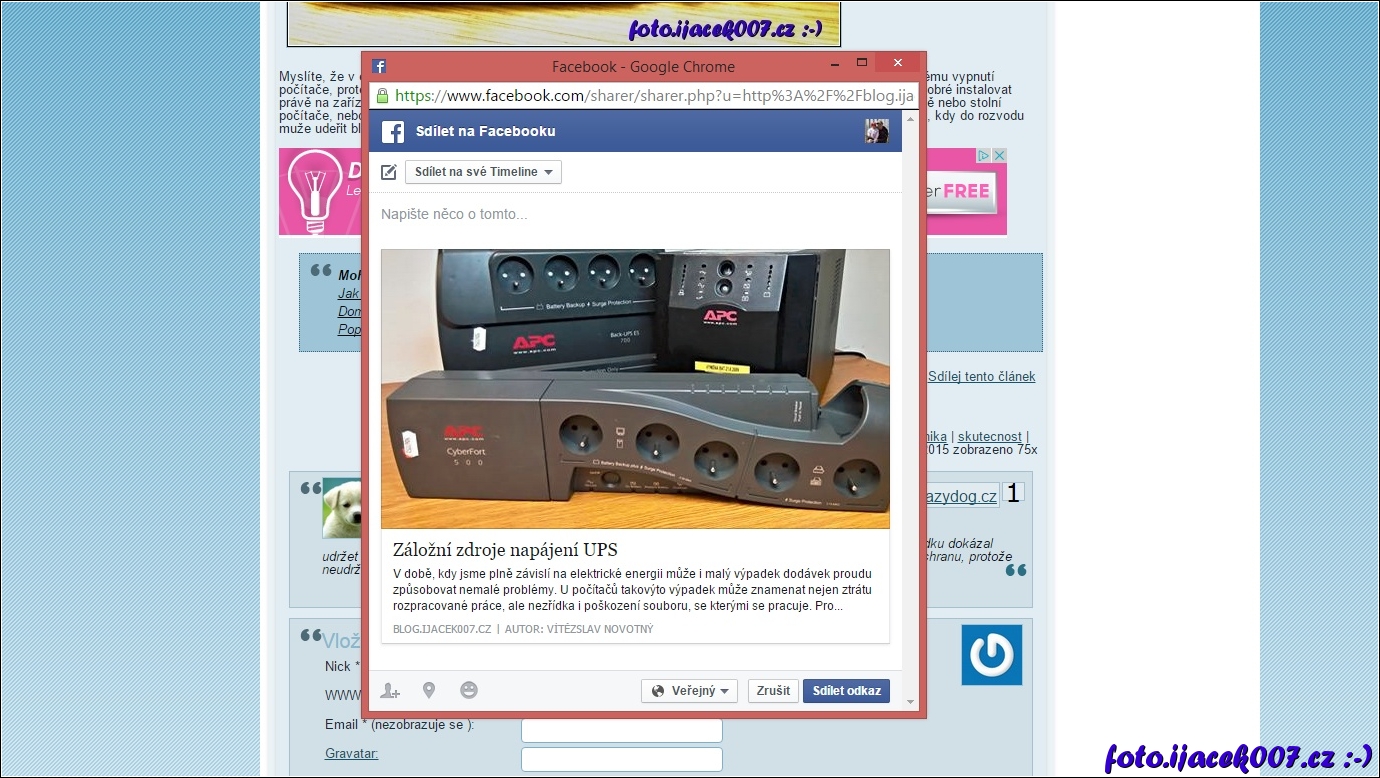The image size is (1380, 778).
Task: Click the UPS article preview image
Action: click(x=635, y=388)
